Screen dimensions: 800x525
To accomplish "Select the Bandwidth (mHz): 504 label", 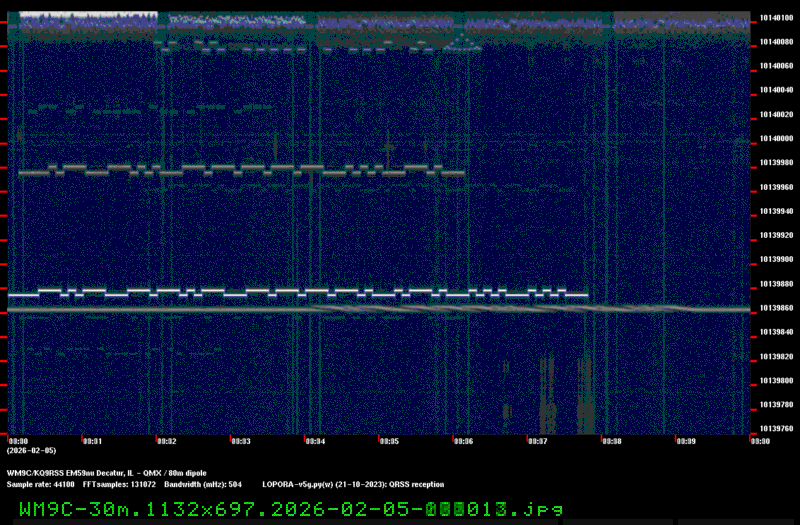I will pyautogui.click(x=203, y=484).
